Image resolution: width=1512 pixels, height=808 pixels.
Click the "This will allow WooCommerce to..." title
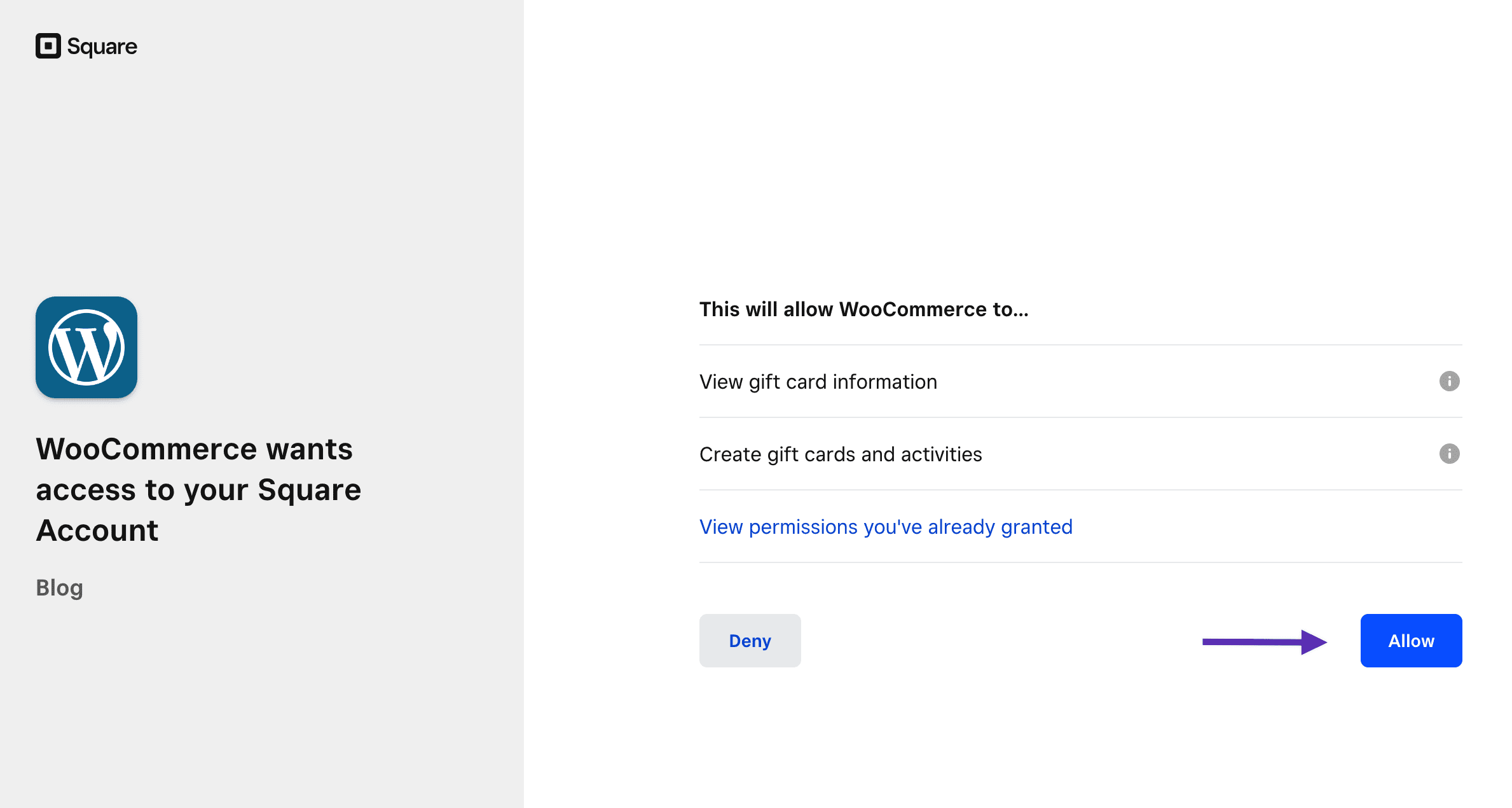tap(863, 309)
